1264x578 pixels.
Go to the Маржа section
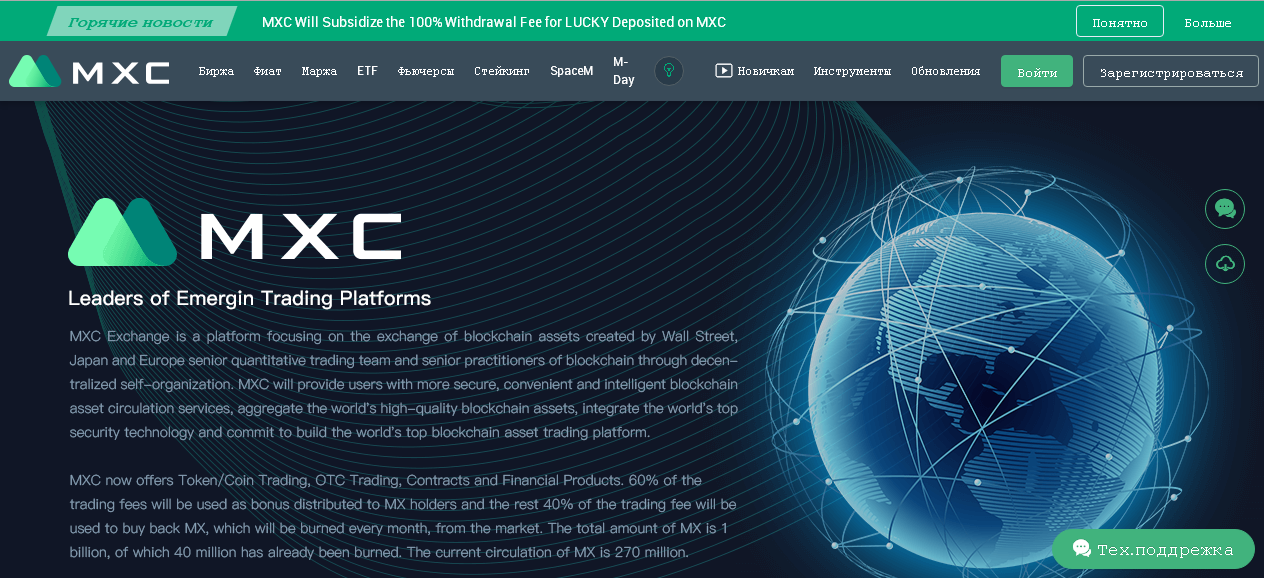point(319,71)
